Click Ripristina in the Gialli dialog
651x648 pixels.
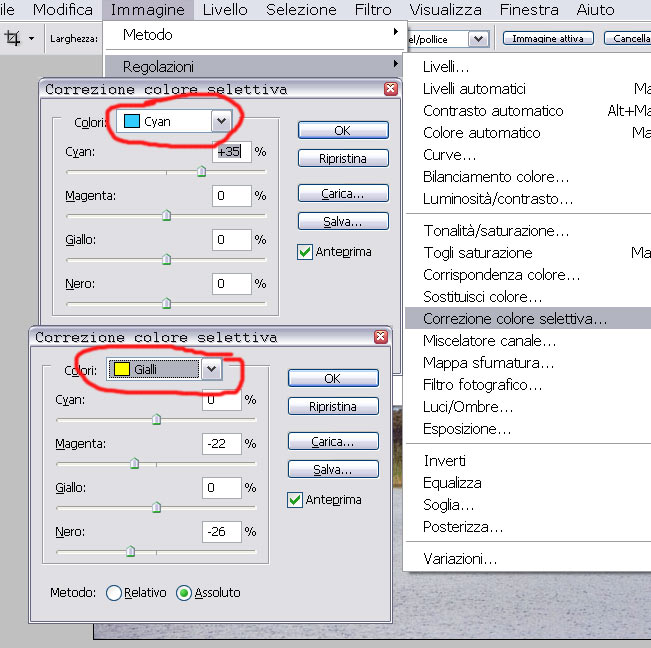[x=333, y=406]
